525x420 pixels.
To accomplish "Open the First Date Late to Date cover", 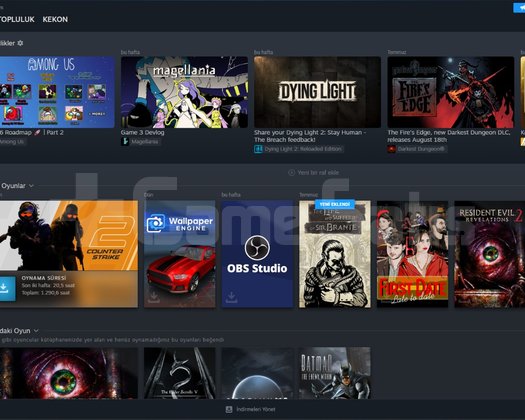I will [x=412, y=254].
